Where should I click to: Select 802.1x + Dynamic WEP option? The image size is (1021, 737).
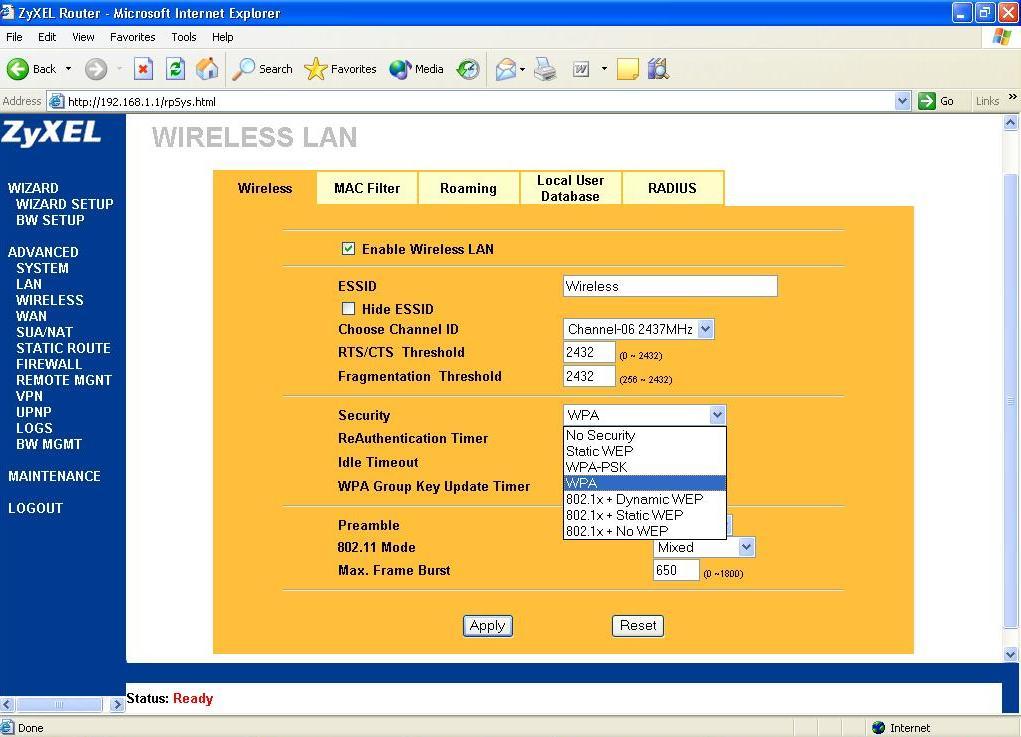(x=645, y=499)
